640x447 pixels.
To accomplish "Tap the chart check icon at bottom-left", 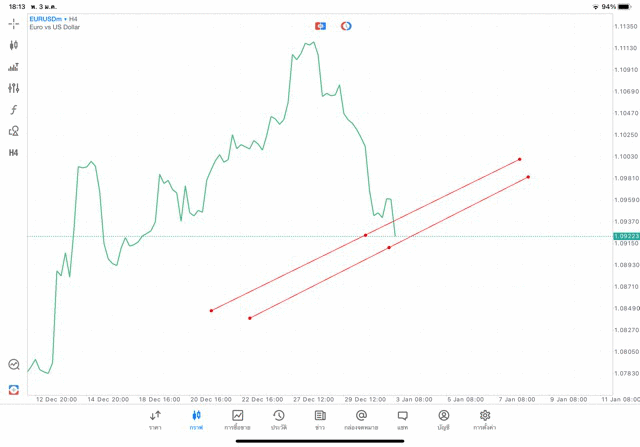I will (14, 365).
